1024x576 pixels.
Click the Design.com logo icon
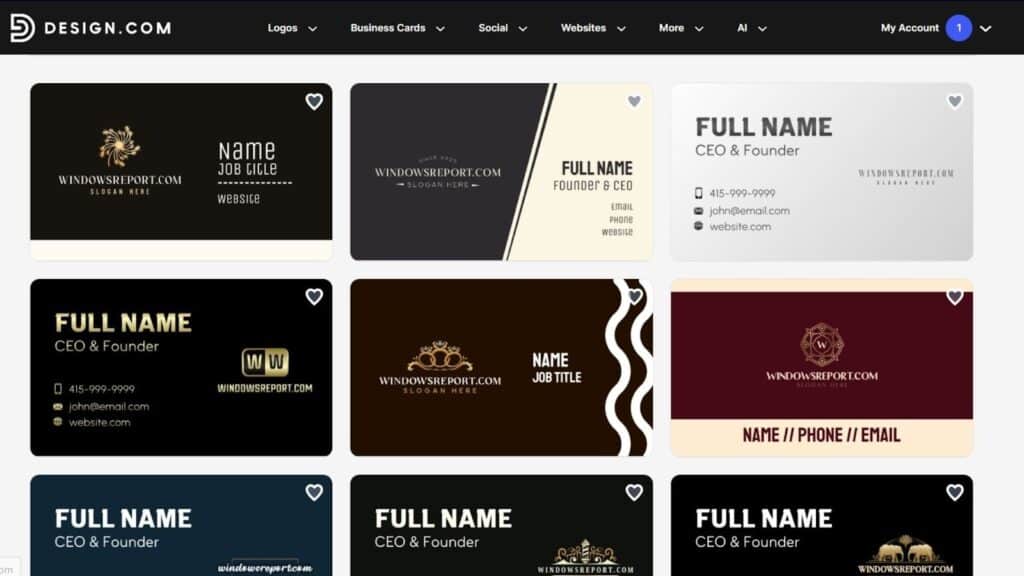coord(23,27)
